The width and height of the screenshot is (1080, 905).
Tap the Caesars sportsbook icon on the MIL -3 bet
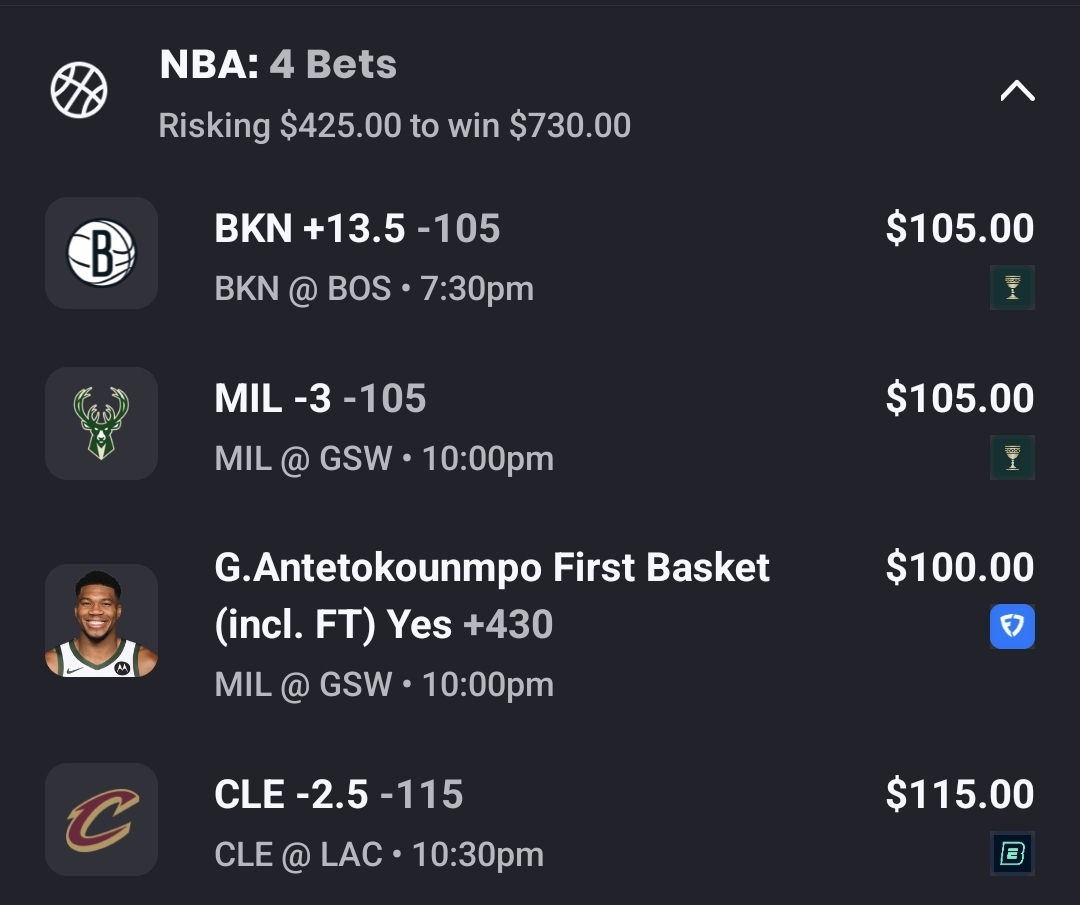click(1012, 458)
